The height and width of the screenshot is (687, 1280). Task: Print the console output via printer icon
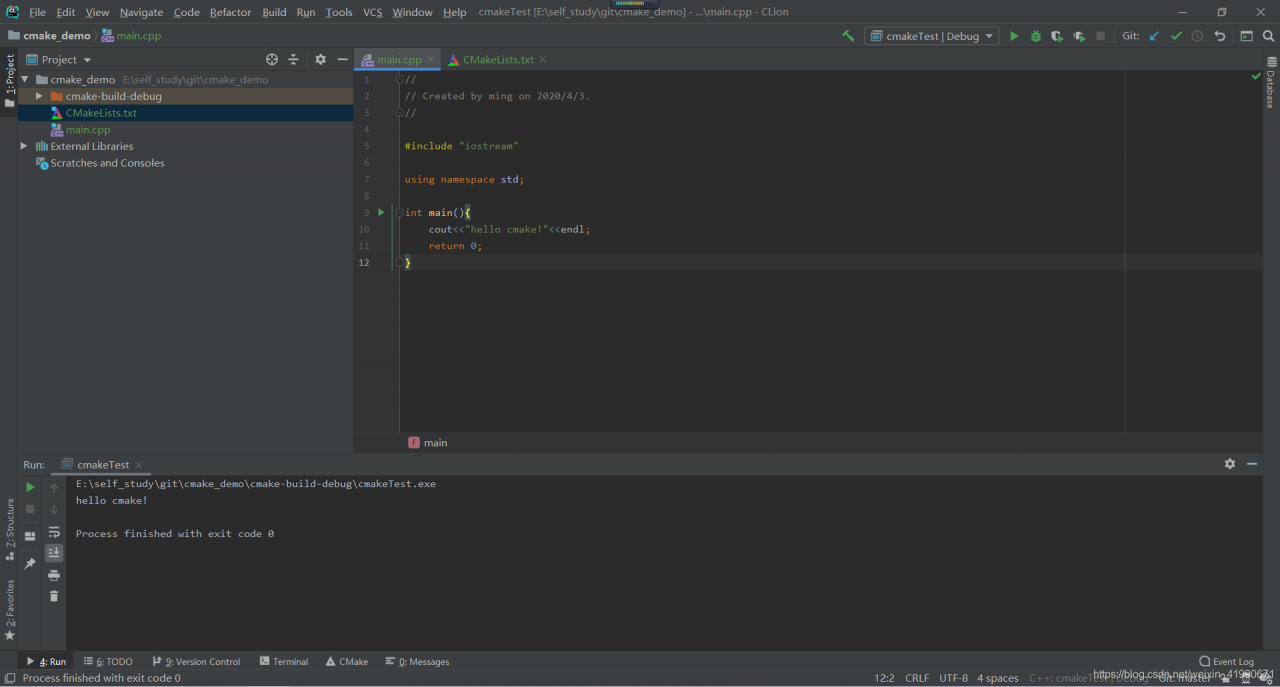tap(54, 575)
